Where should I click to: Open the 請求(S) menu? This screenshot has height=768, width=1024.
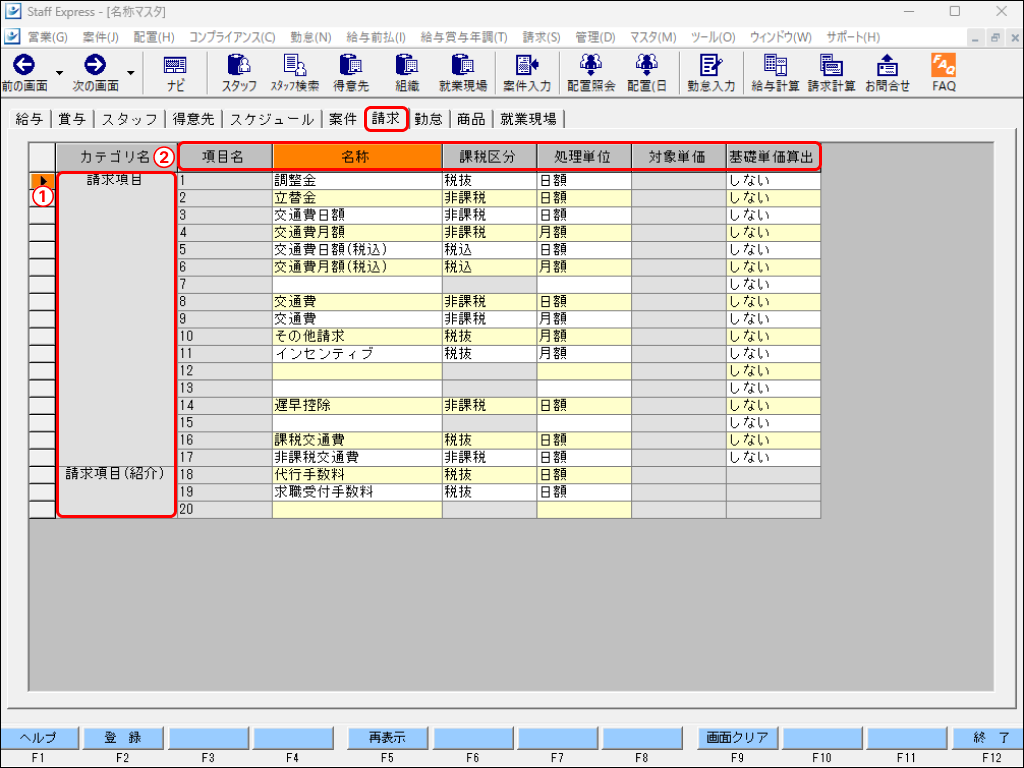541,37
